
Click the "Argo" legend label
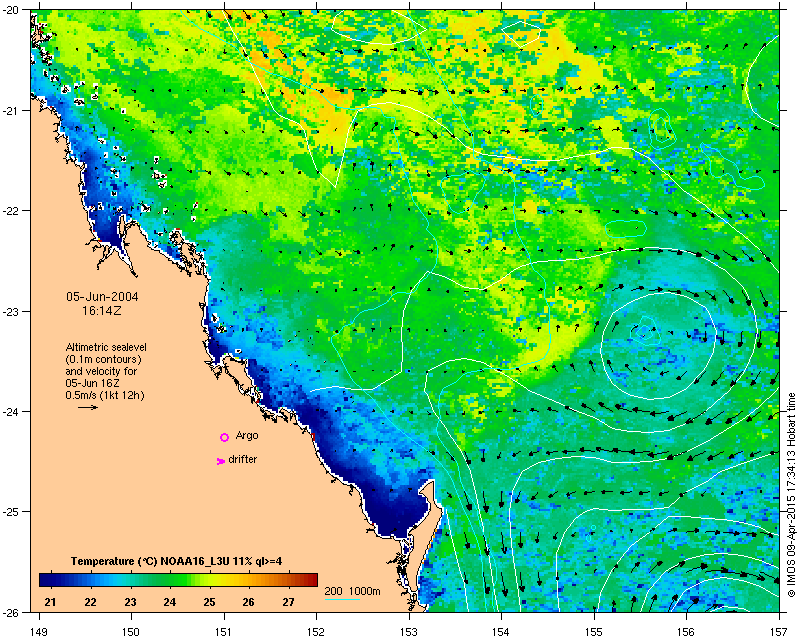coord(247,435)
